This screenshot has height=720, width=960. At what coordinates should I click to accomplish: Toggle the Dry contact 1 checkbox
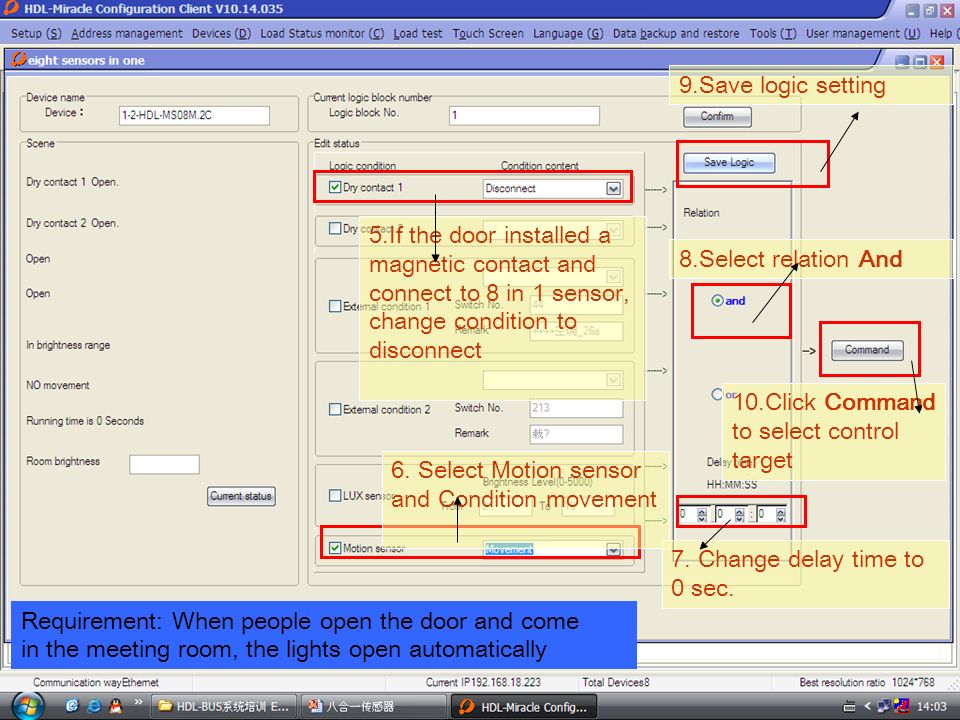(335, 187)
